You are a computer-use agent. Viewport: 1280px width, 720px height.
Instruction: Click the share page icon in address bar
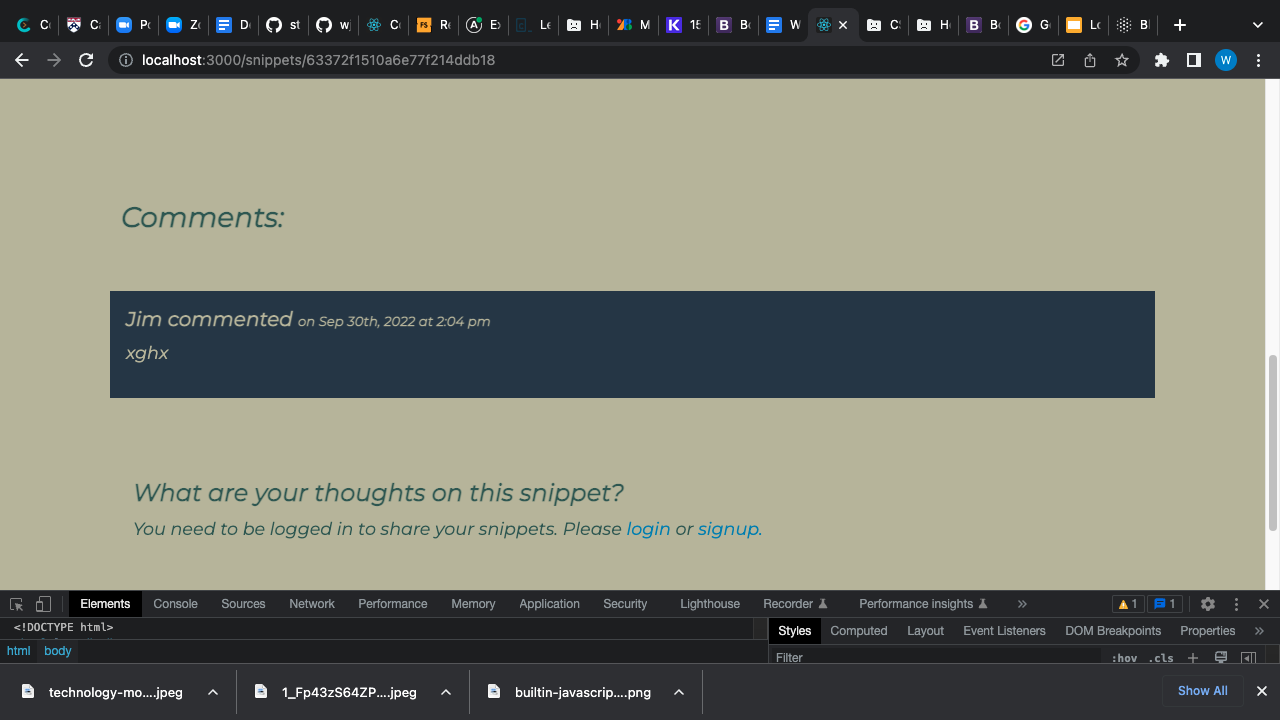pos(1090,60)
